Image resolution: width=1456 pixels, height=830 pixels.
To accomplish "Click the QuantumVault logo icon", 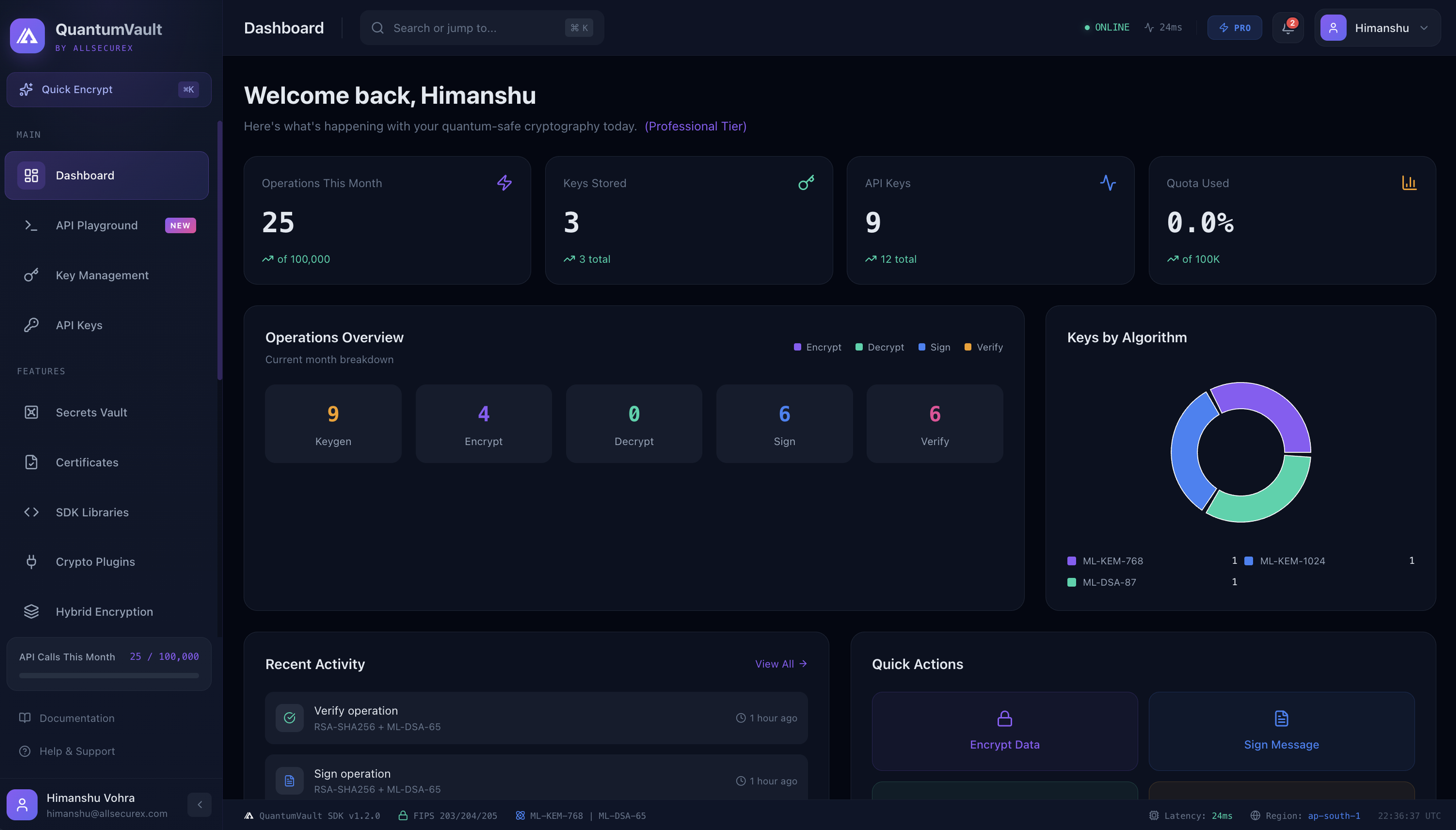I will (x=27, y=36).
